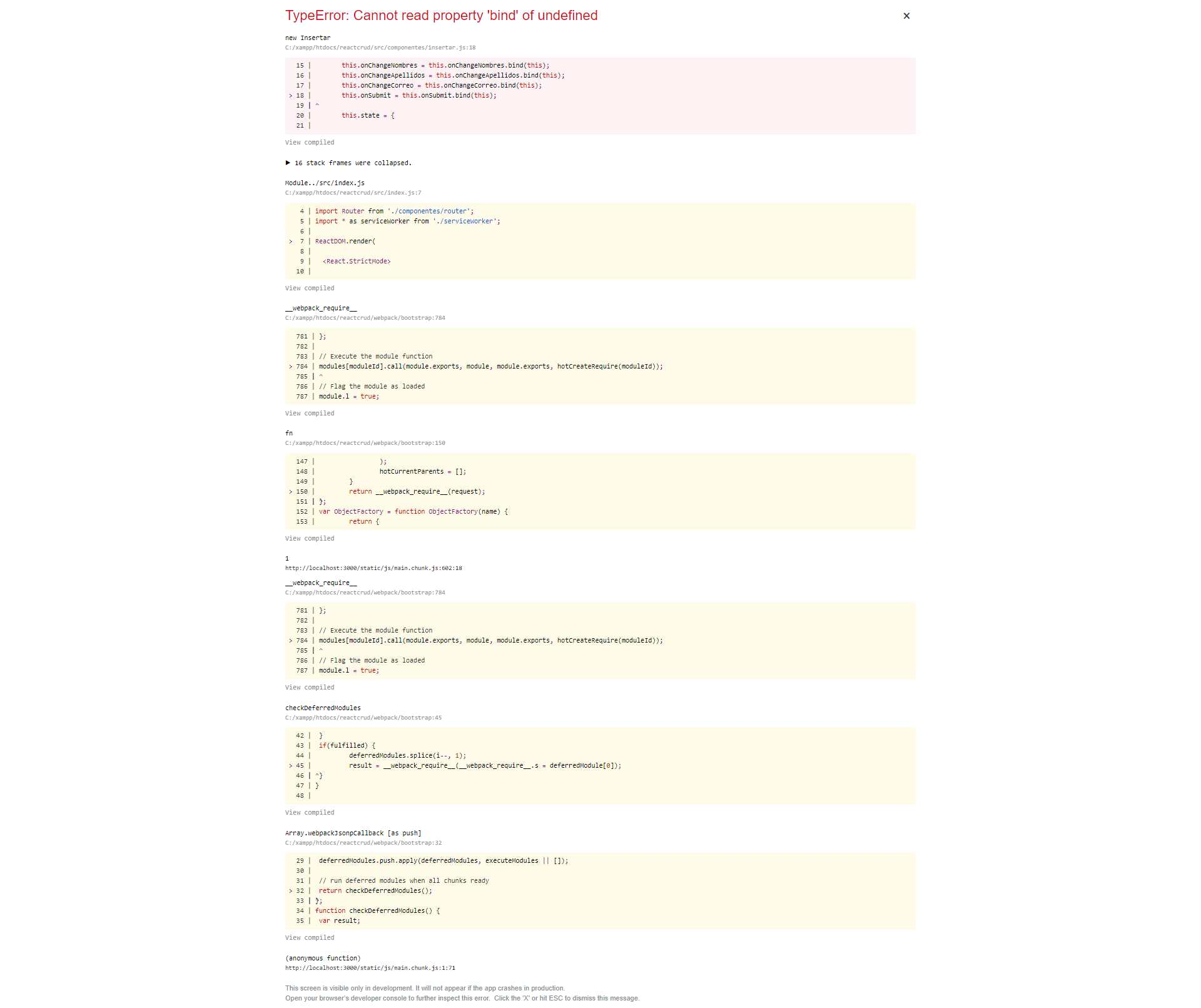Screen dimensions: 1201x1008
Task: Click code line 'function checkDeferredModules() {'
Action: click(x=377, y=911)
